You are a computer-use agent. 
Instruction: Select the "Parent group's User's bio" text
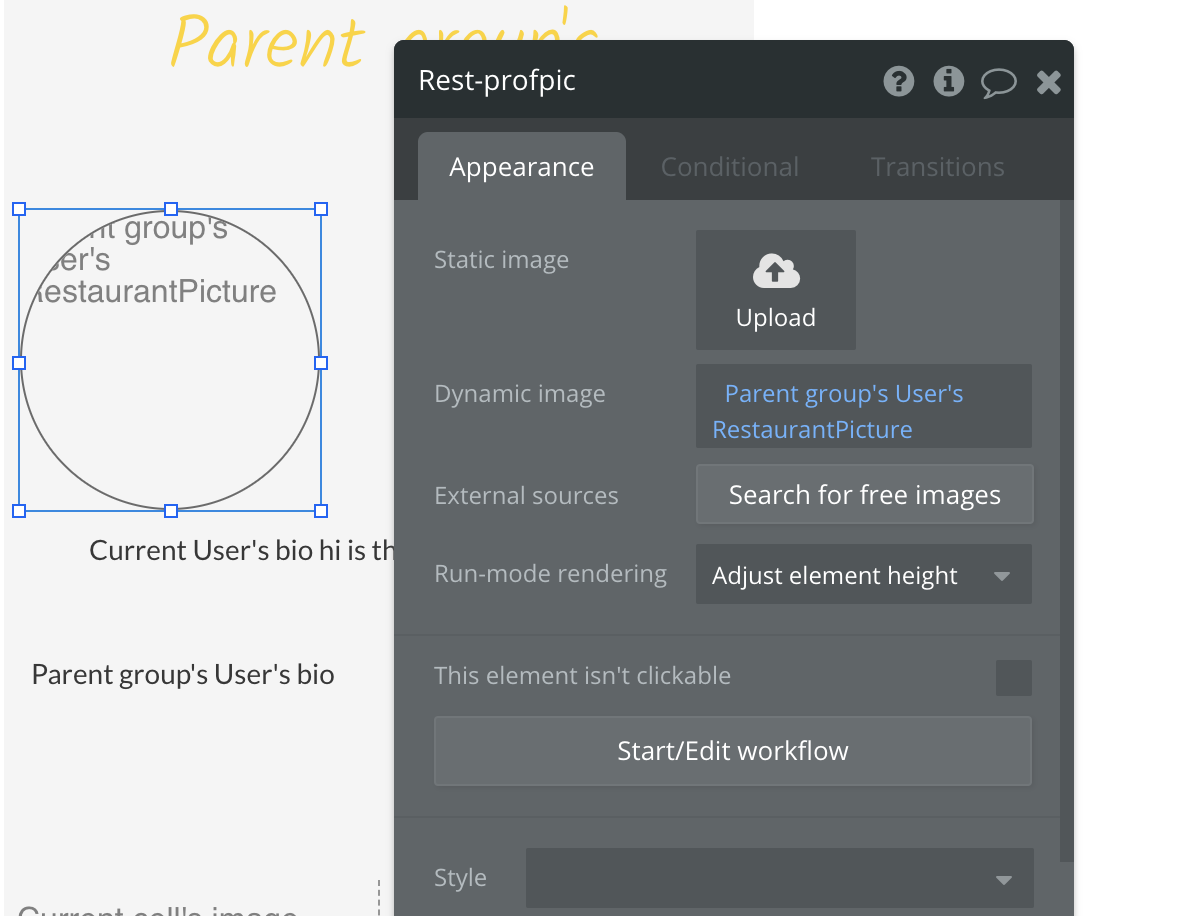[x=183, y=675]
